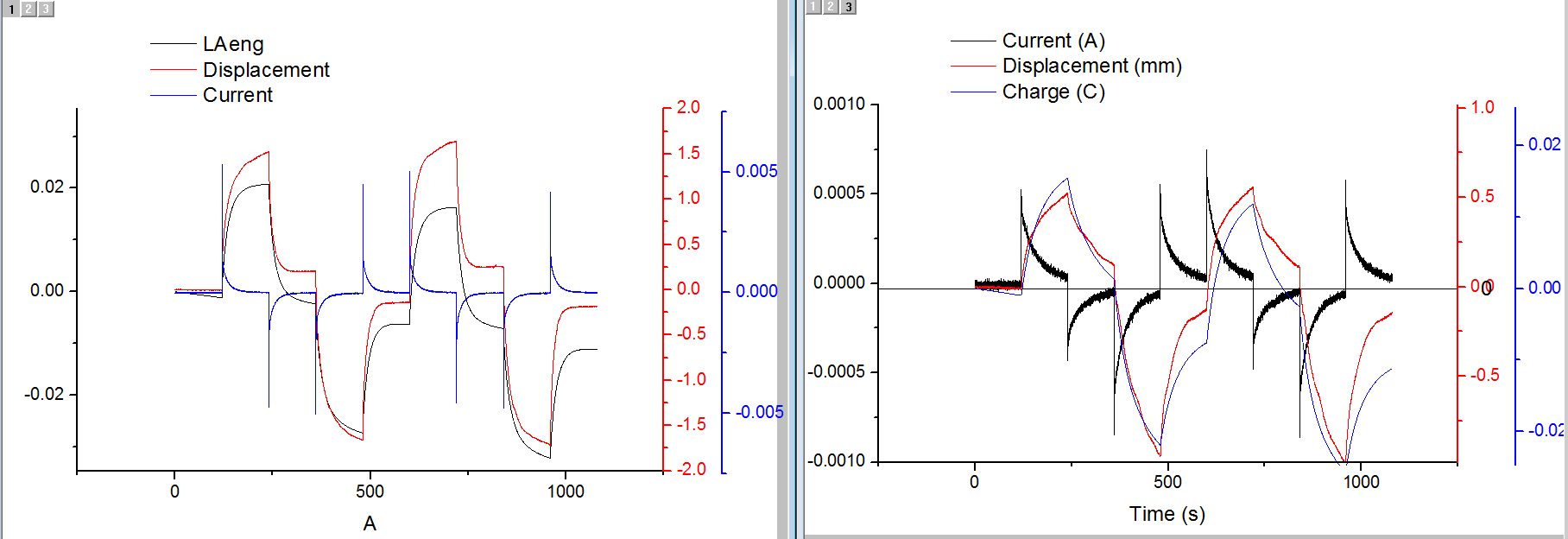Select the LAeng legend label

[233, 44]
